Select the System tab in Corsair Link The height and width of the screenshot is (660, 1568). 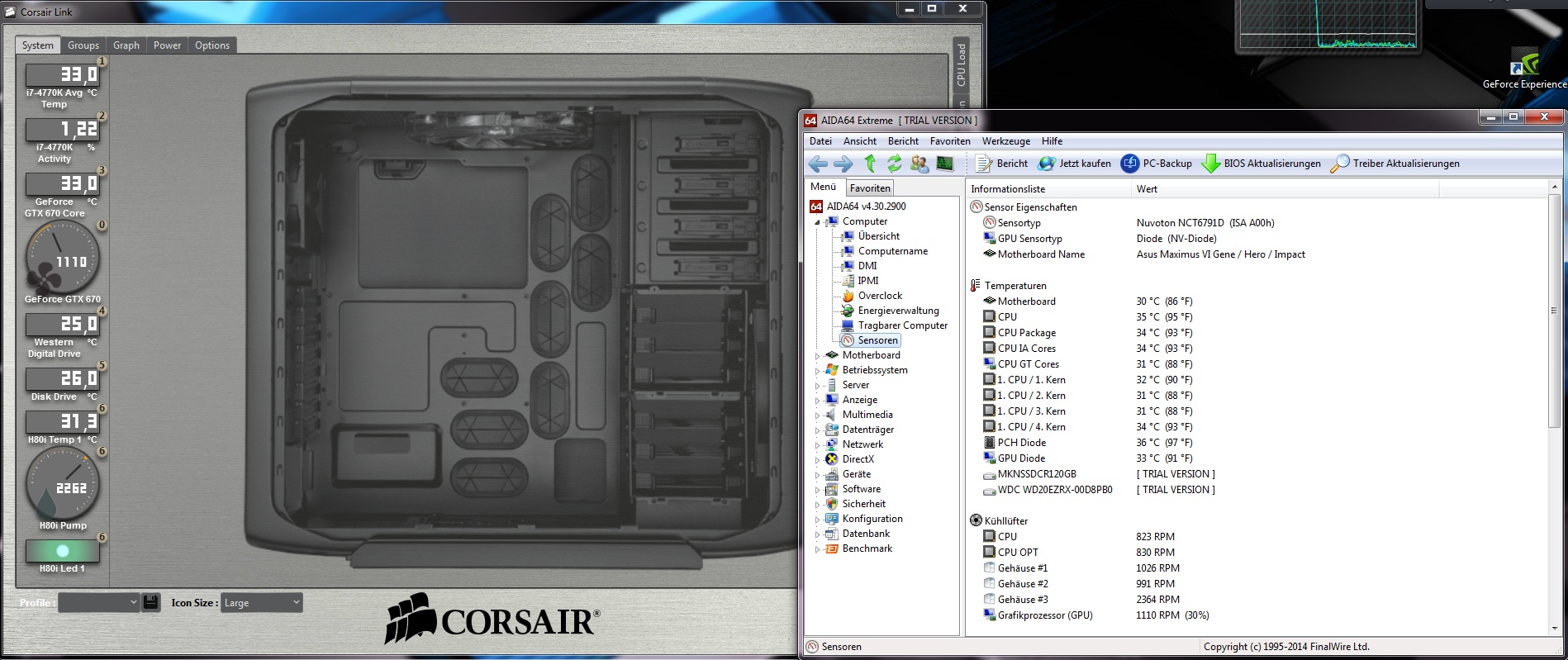pyautogui.click(x=38, y=45)
